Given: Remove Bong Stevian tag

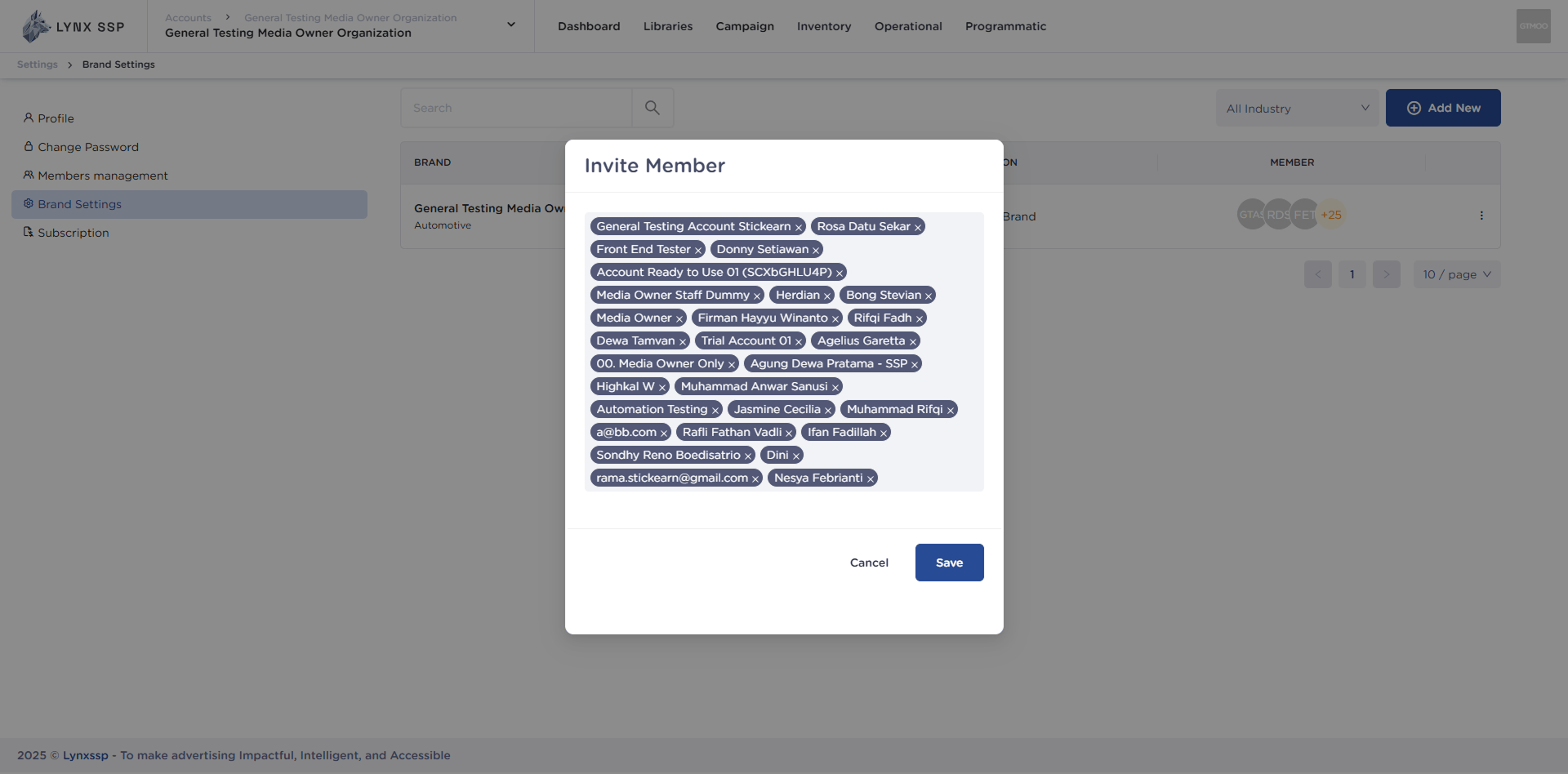Looking at the screenshot, I should coord(928,296).
